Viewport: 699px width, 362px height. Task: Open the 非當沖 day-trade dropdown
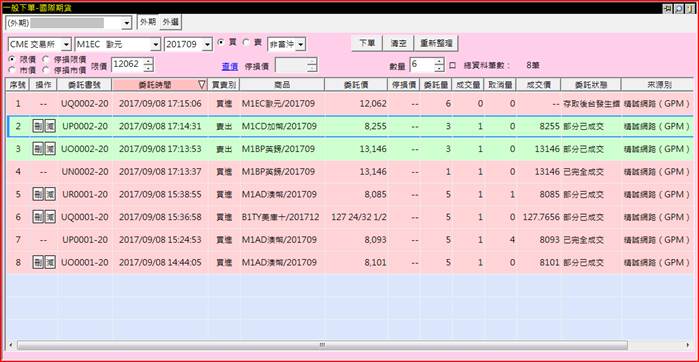[x=301, y=44]
